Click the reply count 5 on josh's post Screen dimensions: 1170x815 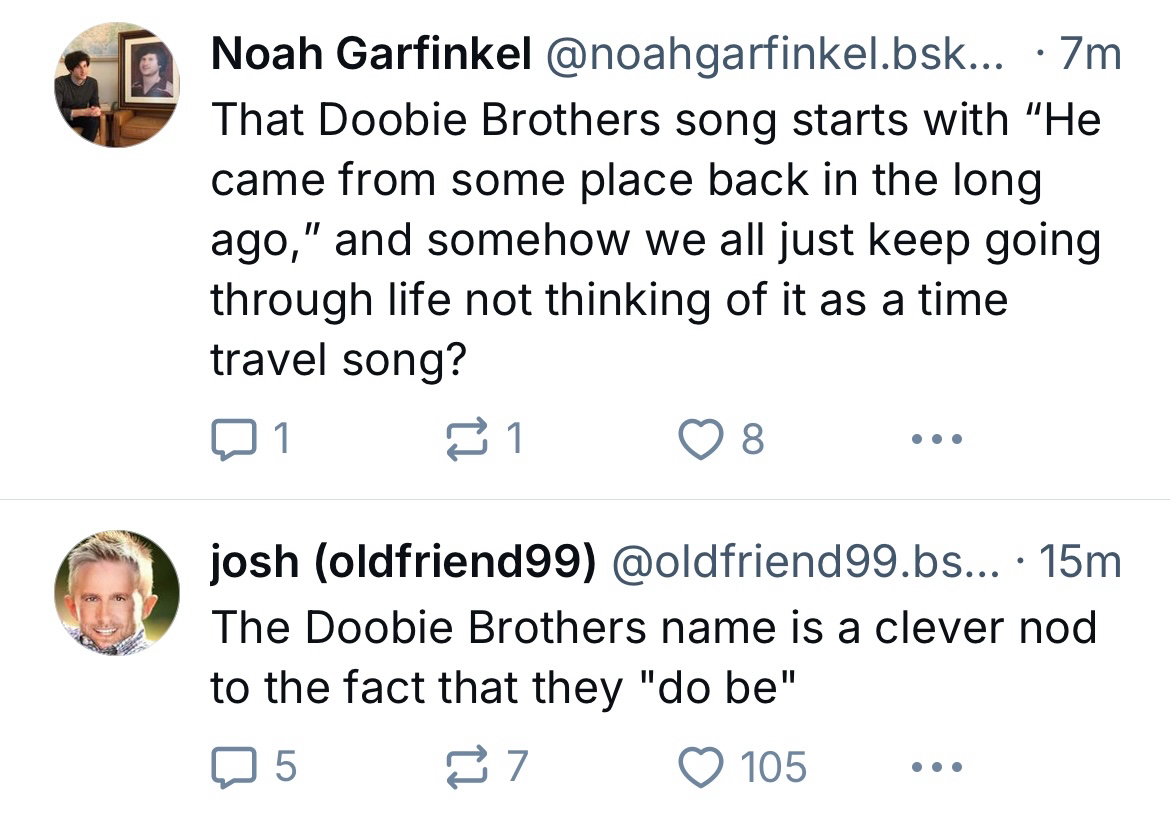pyautogui.click(x=285, y=767)
